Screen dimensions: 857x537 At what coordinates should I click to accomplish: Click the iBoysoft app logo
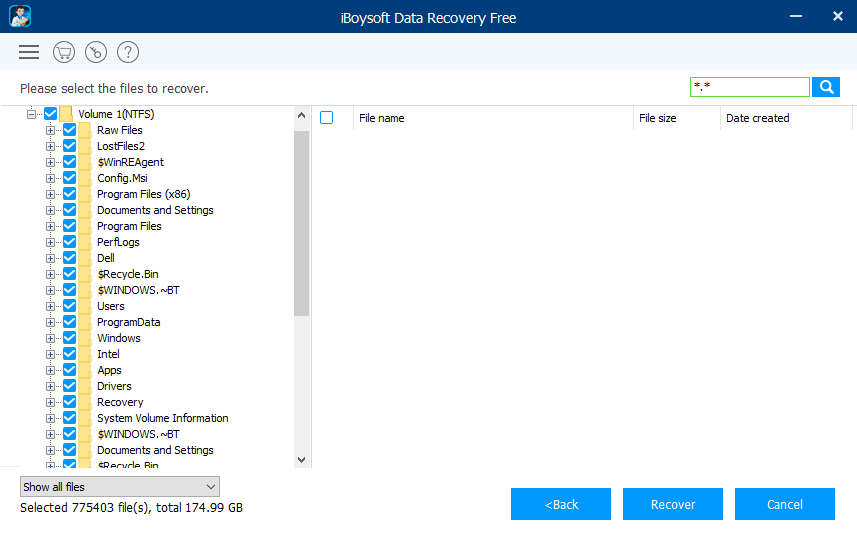click(x=20, y=17)
